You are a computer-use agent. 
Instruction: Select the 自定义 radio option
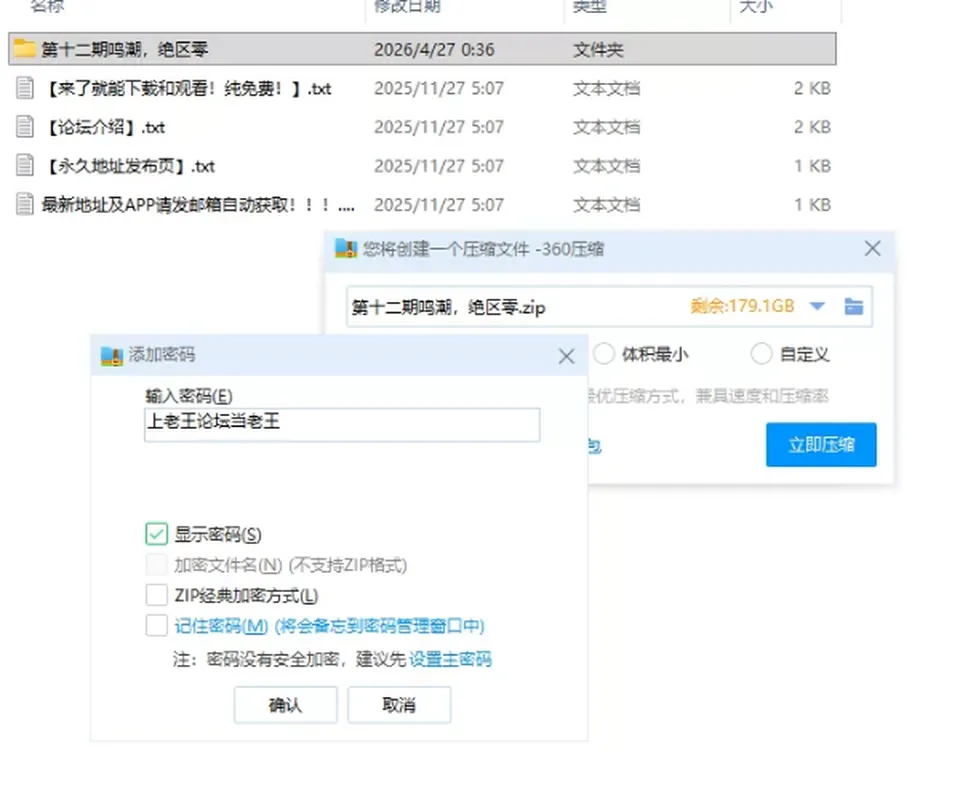coord(761,353)
